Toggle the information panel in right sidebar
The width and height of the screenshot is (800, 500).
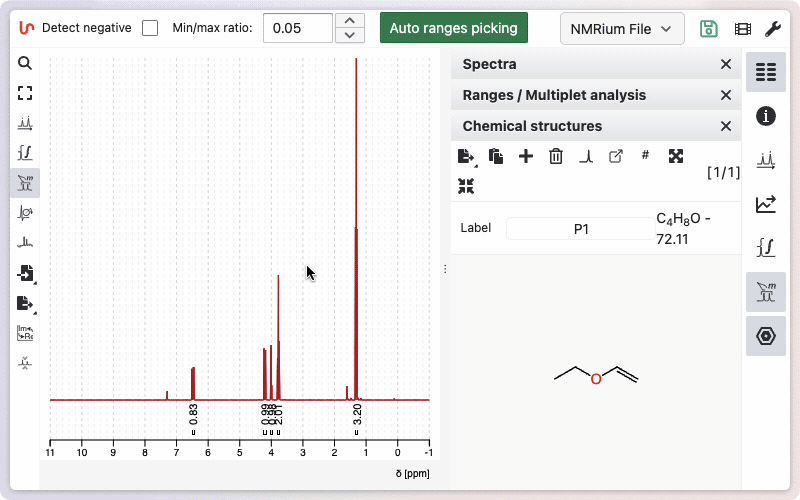coord(766,116)
